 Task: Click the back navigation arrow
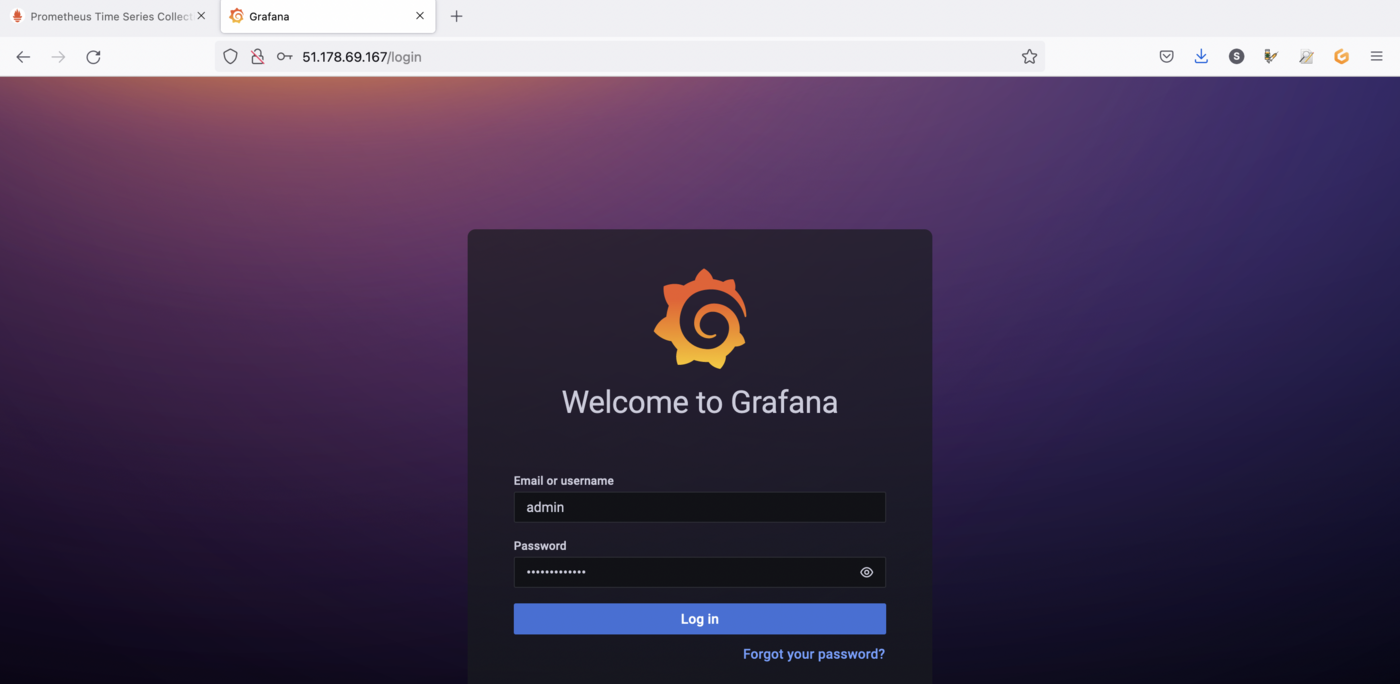click(23, 56)
